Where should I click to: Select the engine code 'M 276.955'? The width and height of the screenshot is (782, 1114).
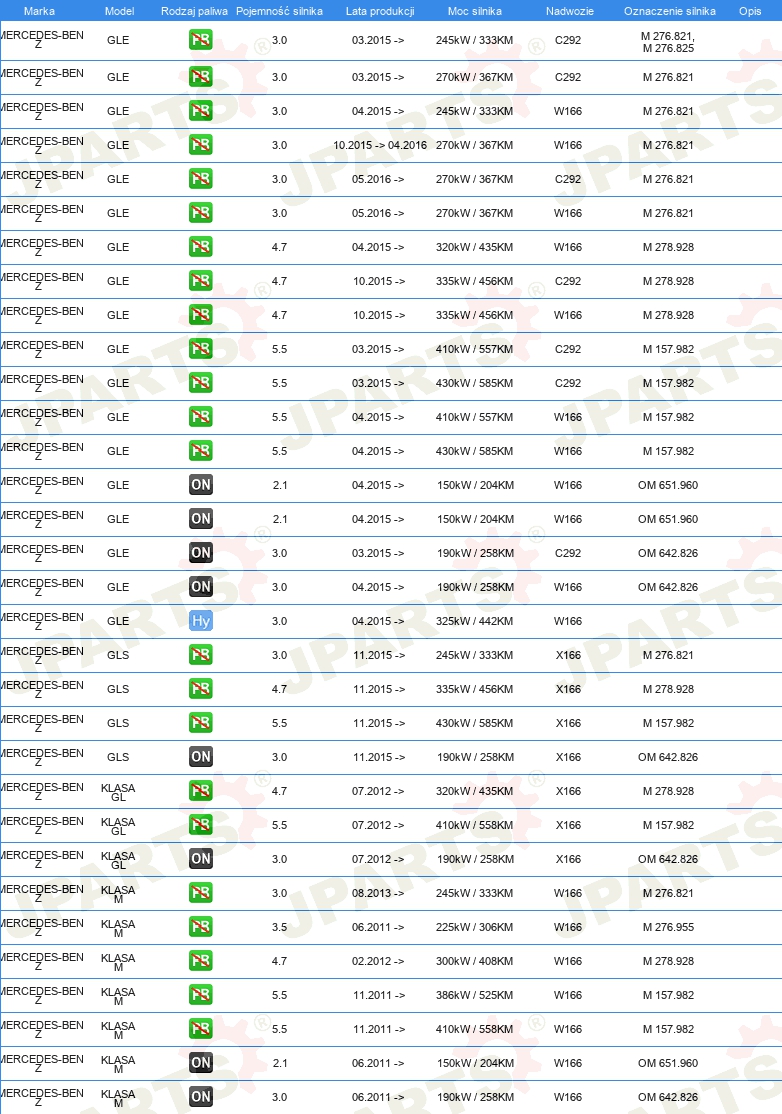[668, 927]
